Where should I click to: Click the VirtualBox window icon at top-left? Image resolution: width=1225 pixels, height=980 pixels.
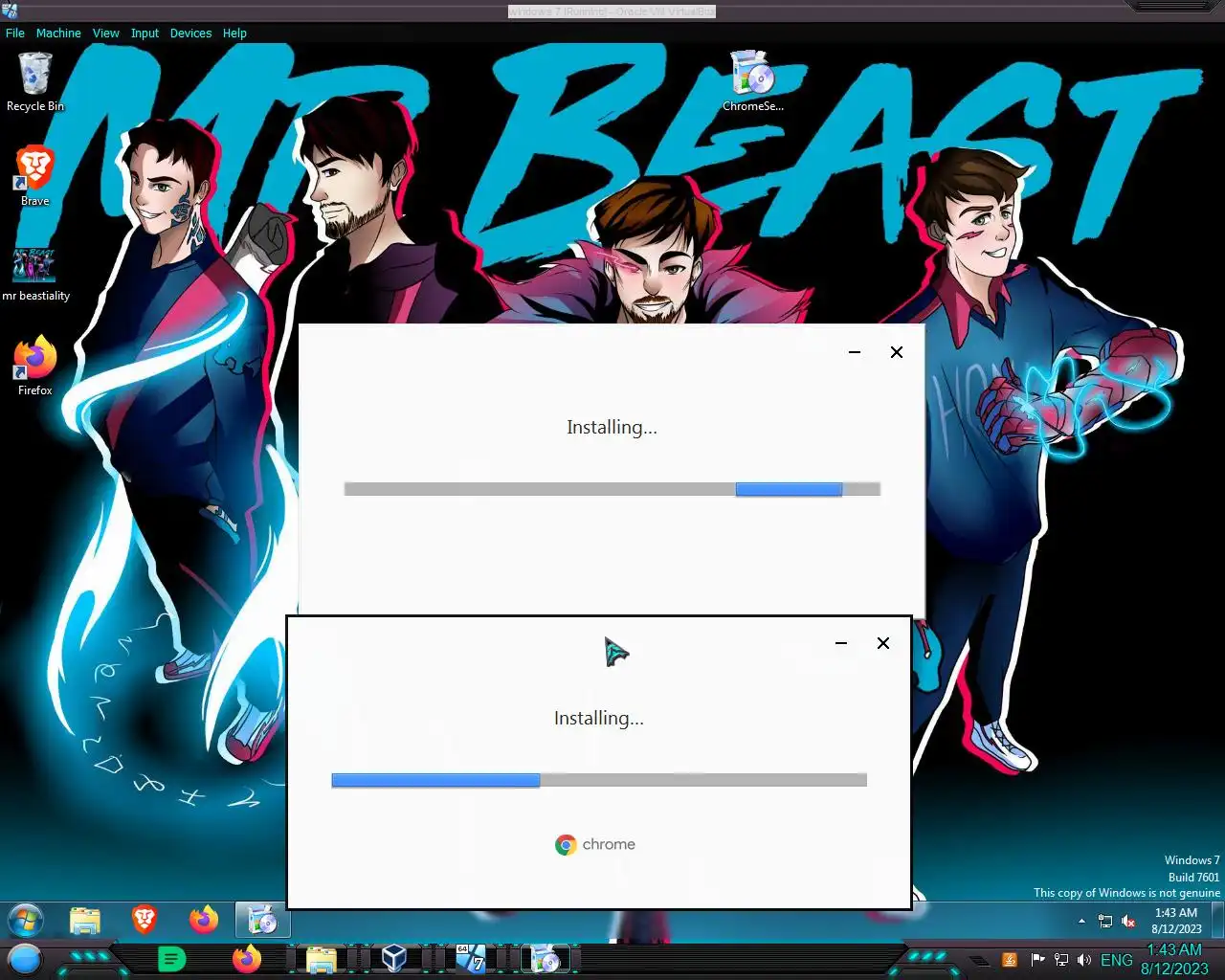[x=10, y=11]
